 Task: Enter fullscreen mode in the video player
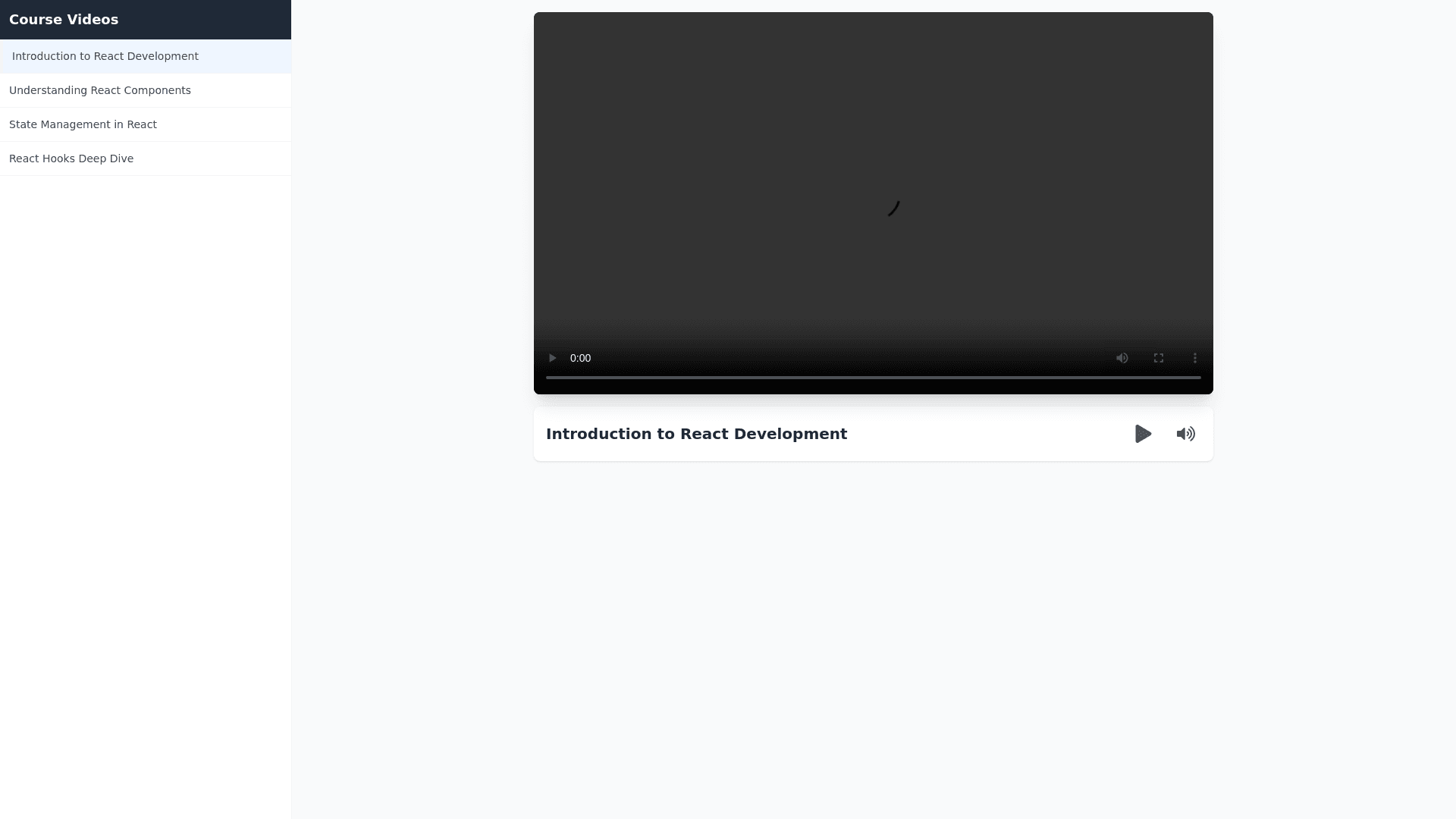pyautogui.click(x=1159, y=358)
